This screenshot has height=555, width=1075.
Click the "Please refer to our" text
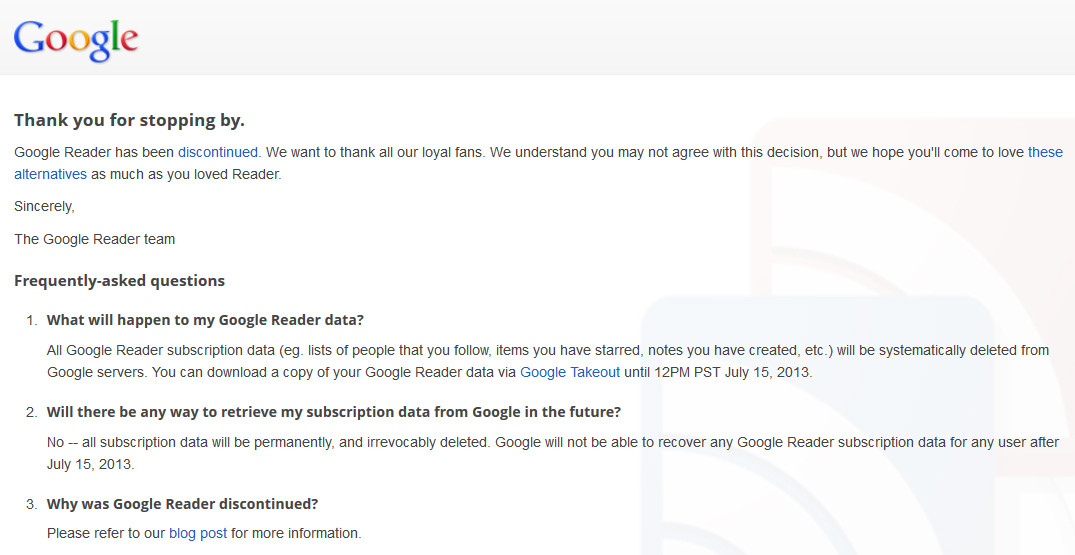tap(106, 533)
